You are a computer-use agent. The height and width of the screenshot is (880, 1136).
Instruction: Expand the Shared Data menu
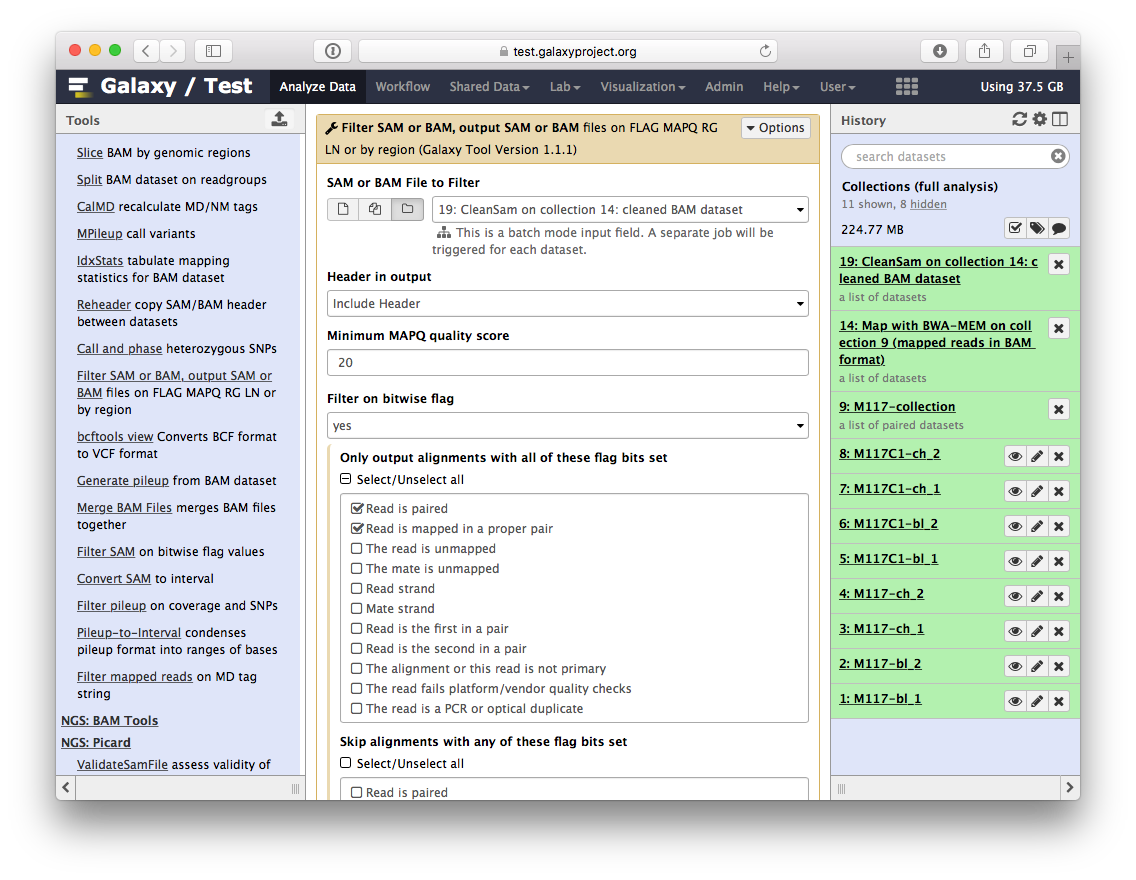[x=489, y=86]
